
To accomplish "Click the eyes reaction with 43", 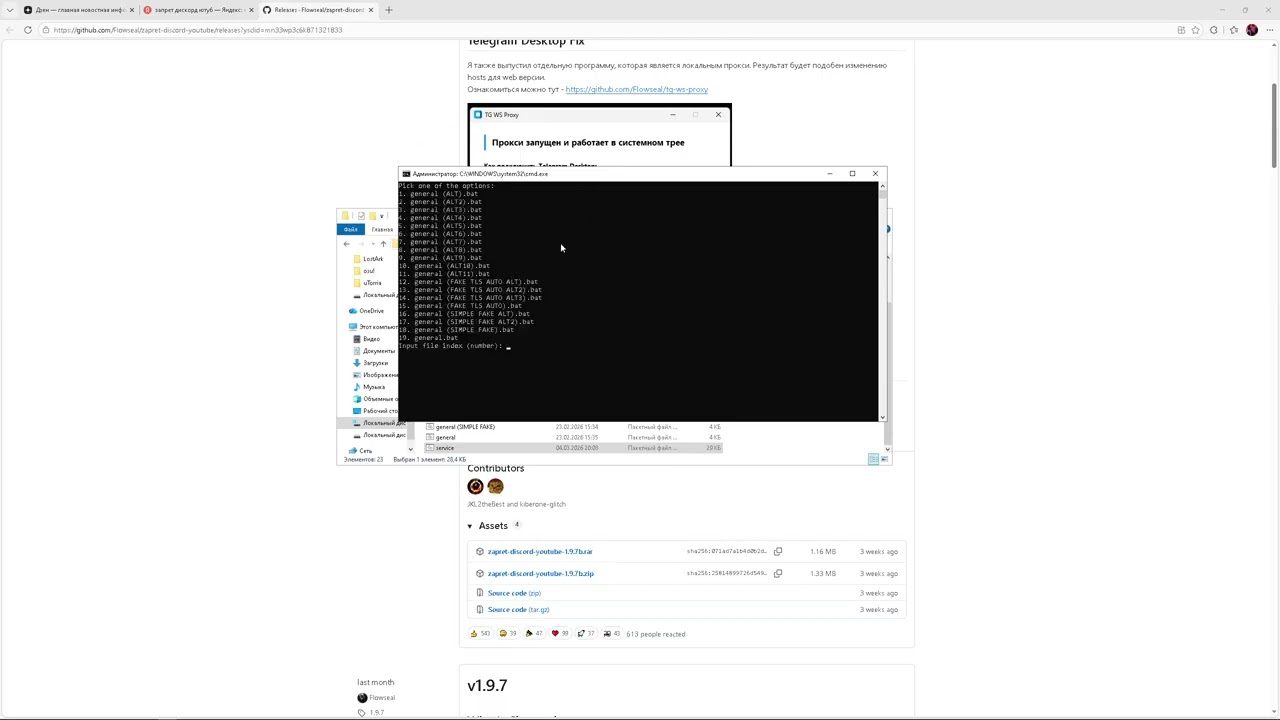I will tap(611, 633).
